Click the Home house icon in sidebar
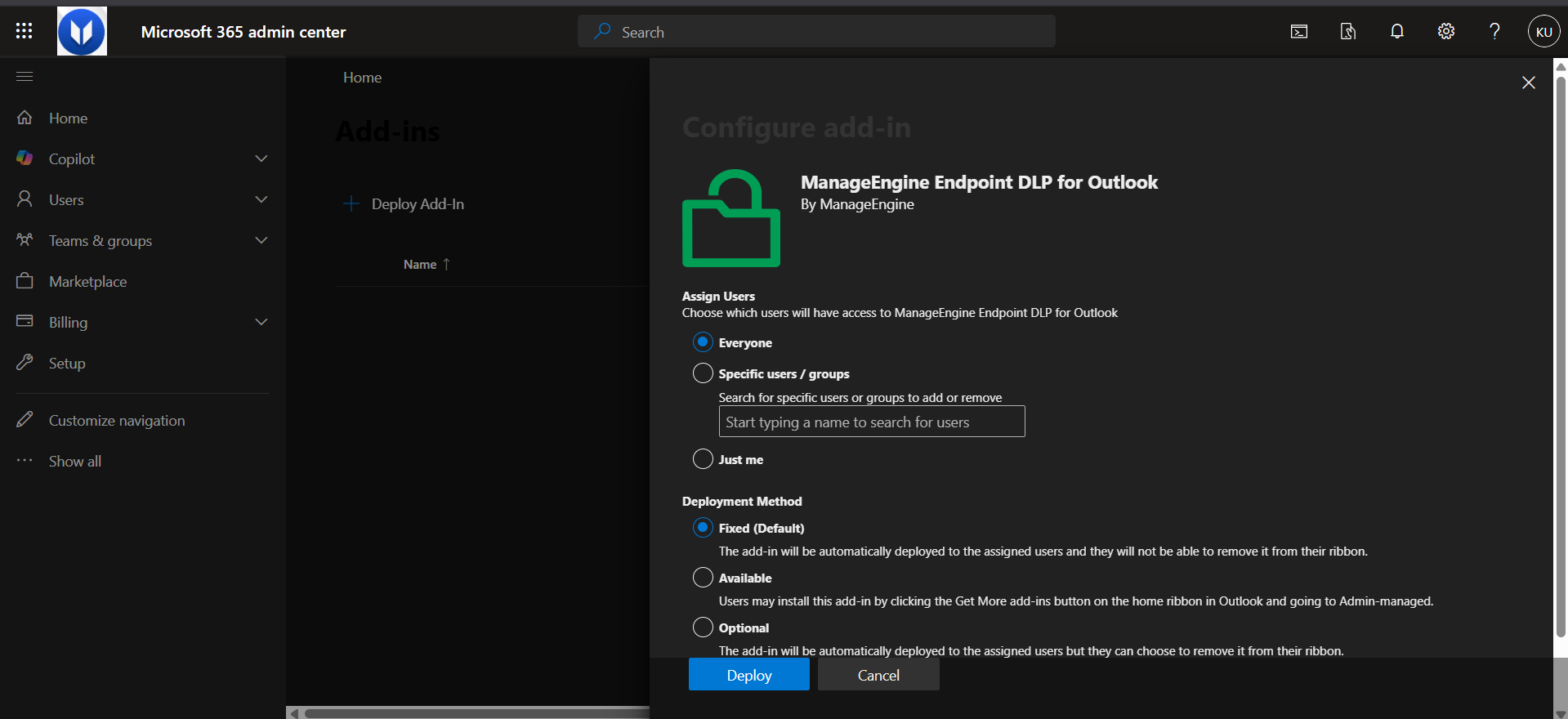This screenshot has height=719, width=1568. click(x=25, y=118)
